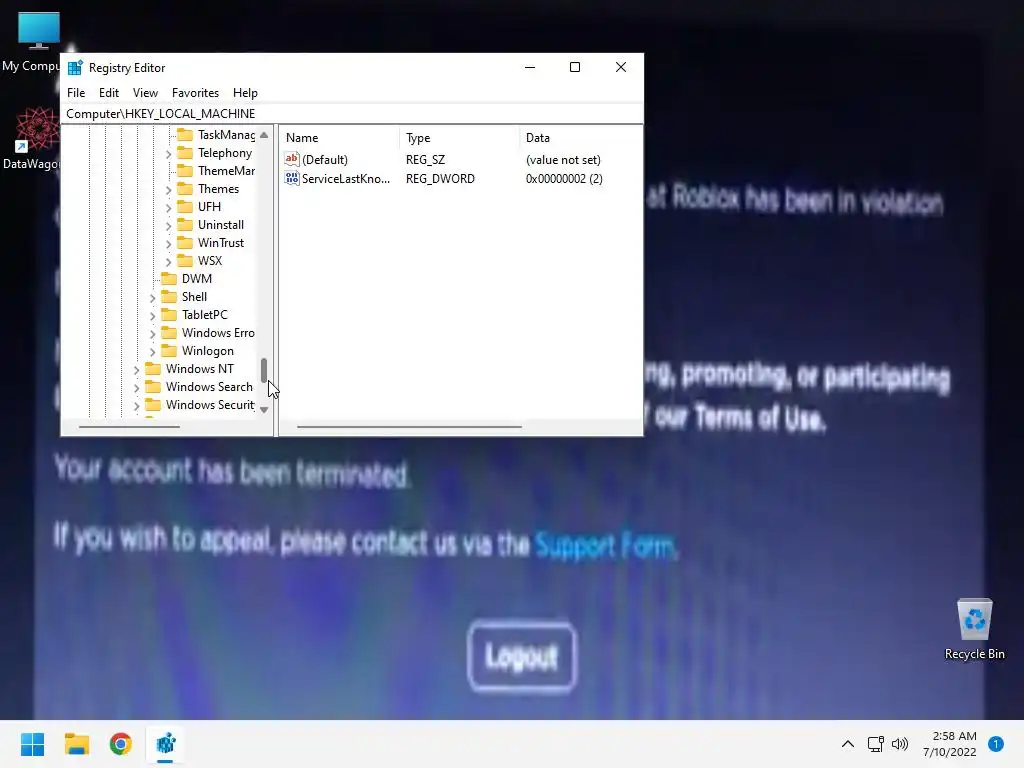Click the DWM folder icon
This screenshot has width=1024, height=768.
(x=169, y=279)
